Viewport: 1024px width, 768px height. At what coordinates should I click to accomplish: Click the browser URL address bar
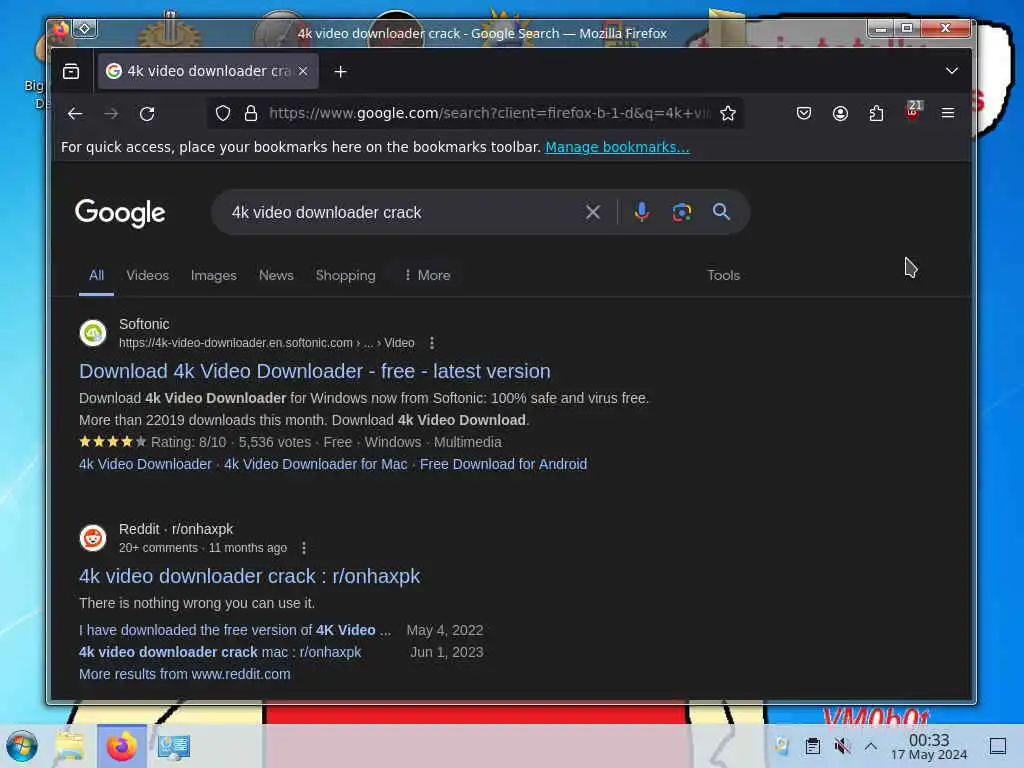[x=488, y=114]
